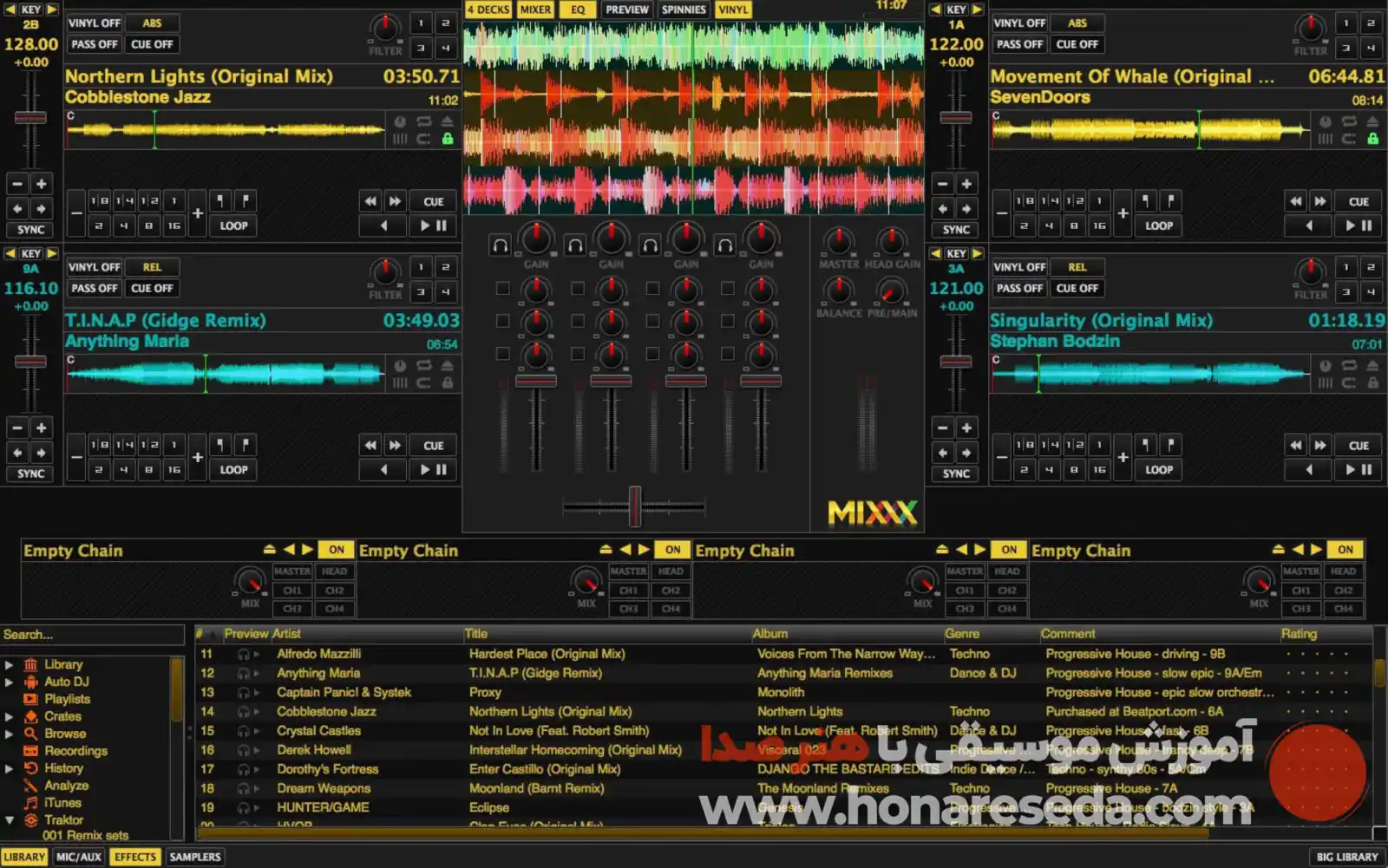Double the beatloop on the Singularity deck
Screen dimensions: 1388x868
1123,457
